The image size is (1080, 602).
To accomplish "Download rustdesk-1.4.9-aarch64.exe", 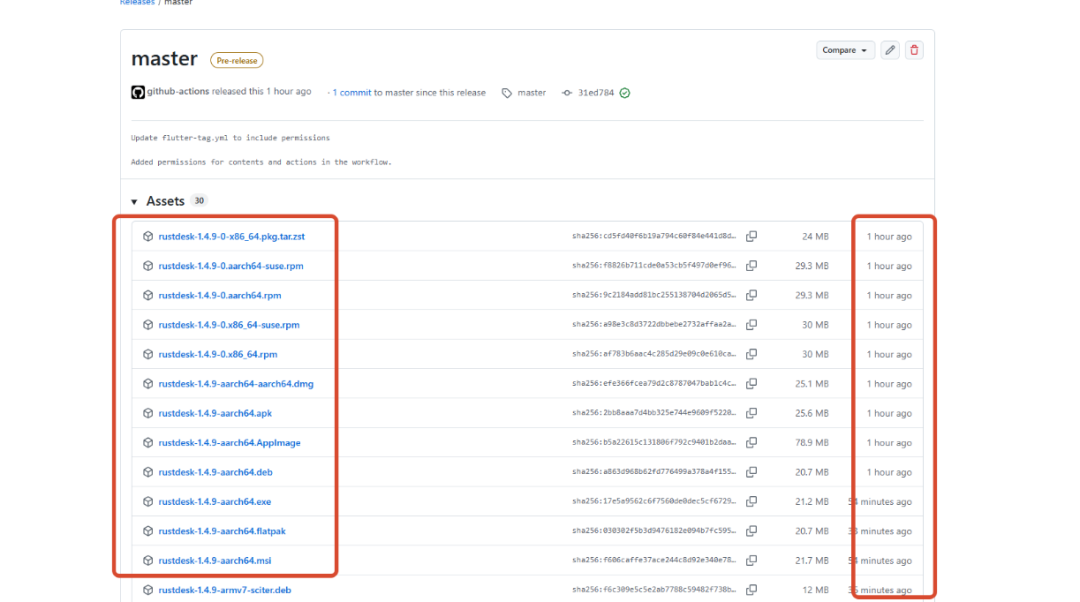I will pyautogui.click(x=215, y=502).
